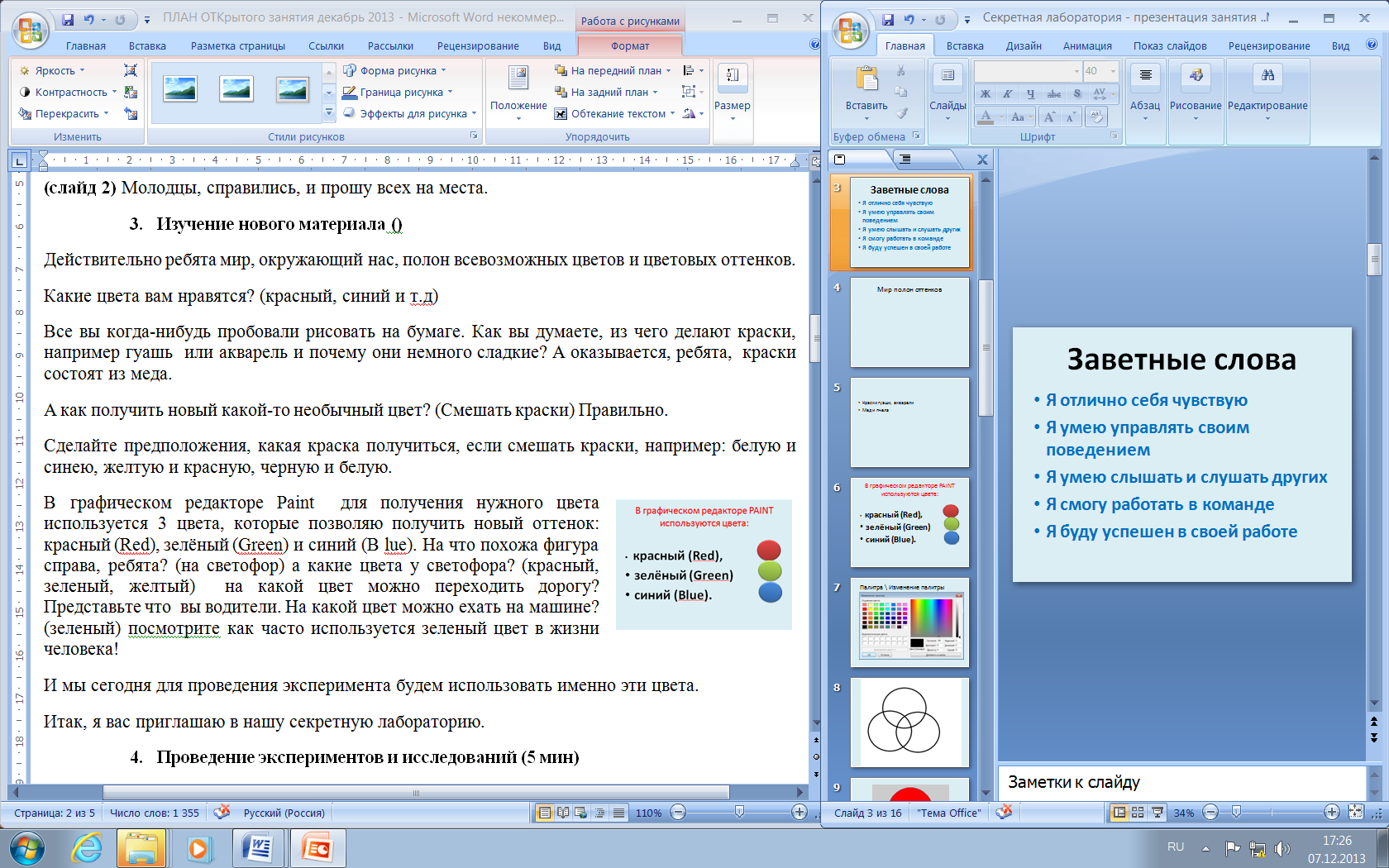The height and width of the screenshot is (868, 1389).
Task: Toggle Bold (Ж) formatting in PowerPoint
Action: pyautogui.click(x=986, y=94)
